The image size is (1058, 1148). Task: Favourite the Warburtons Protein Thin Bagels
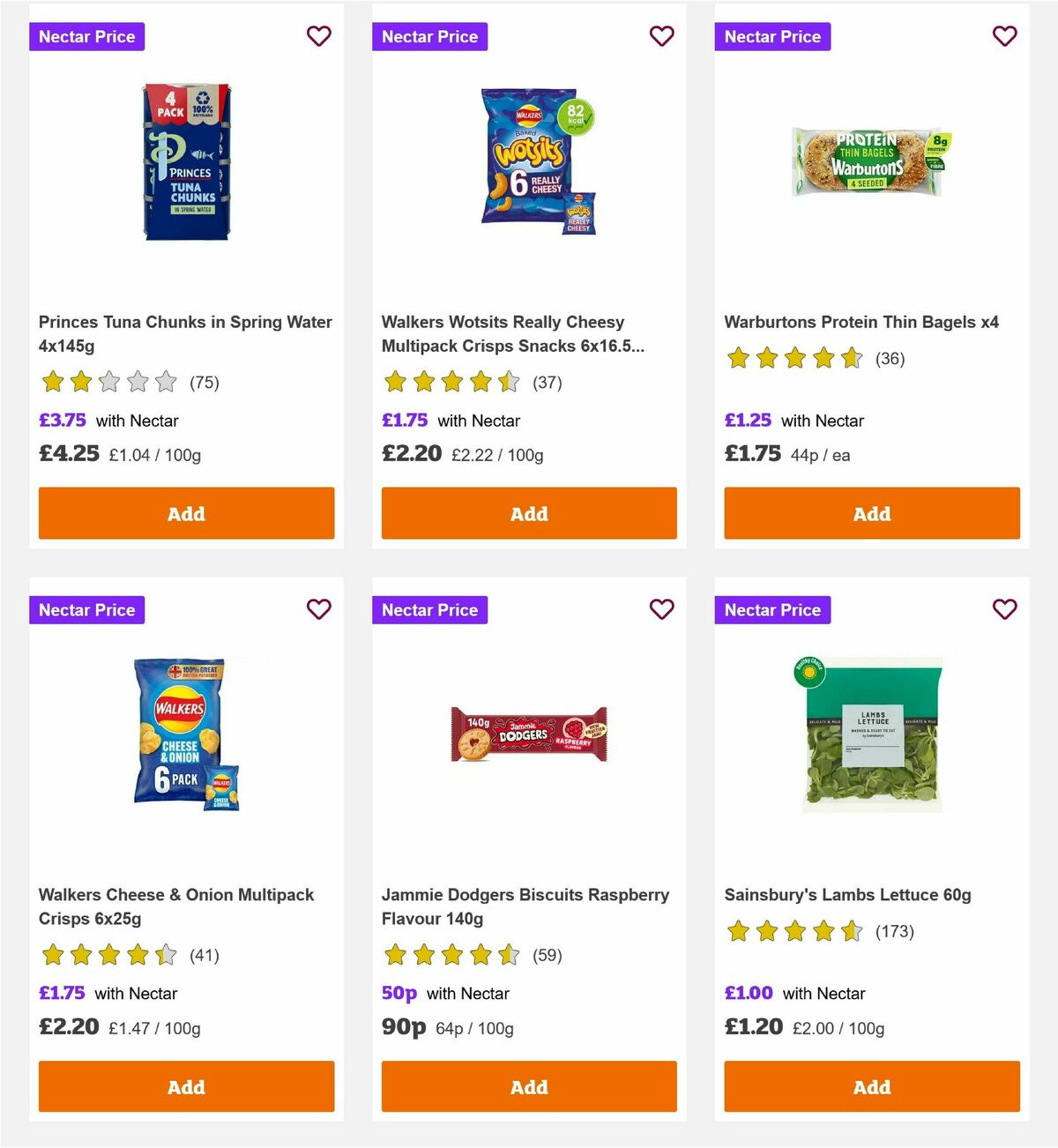click(x=1004, y=36)
